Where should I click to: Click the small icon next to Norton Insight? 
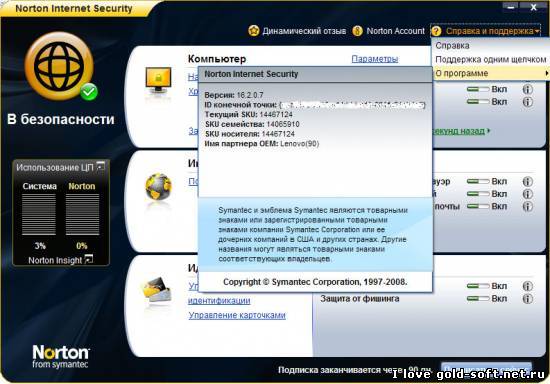[89, 259]
